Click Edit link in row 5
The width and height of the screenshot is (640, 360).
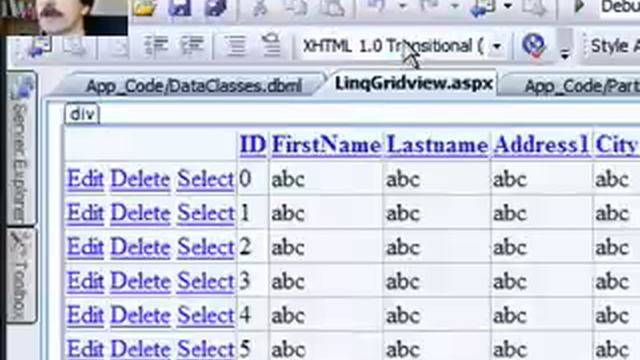click(85, 349)
